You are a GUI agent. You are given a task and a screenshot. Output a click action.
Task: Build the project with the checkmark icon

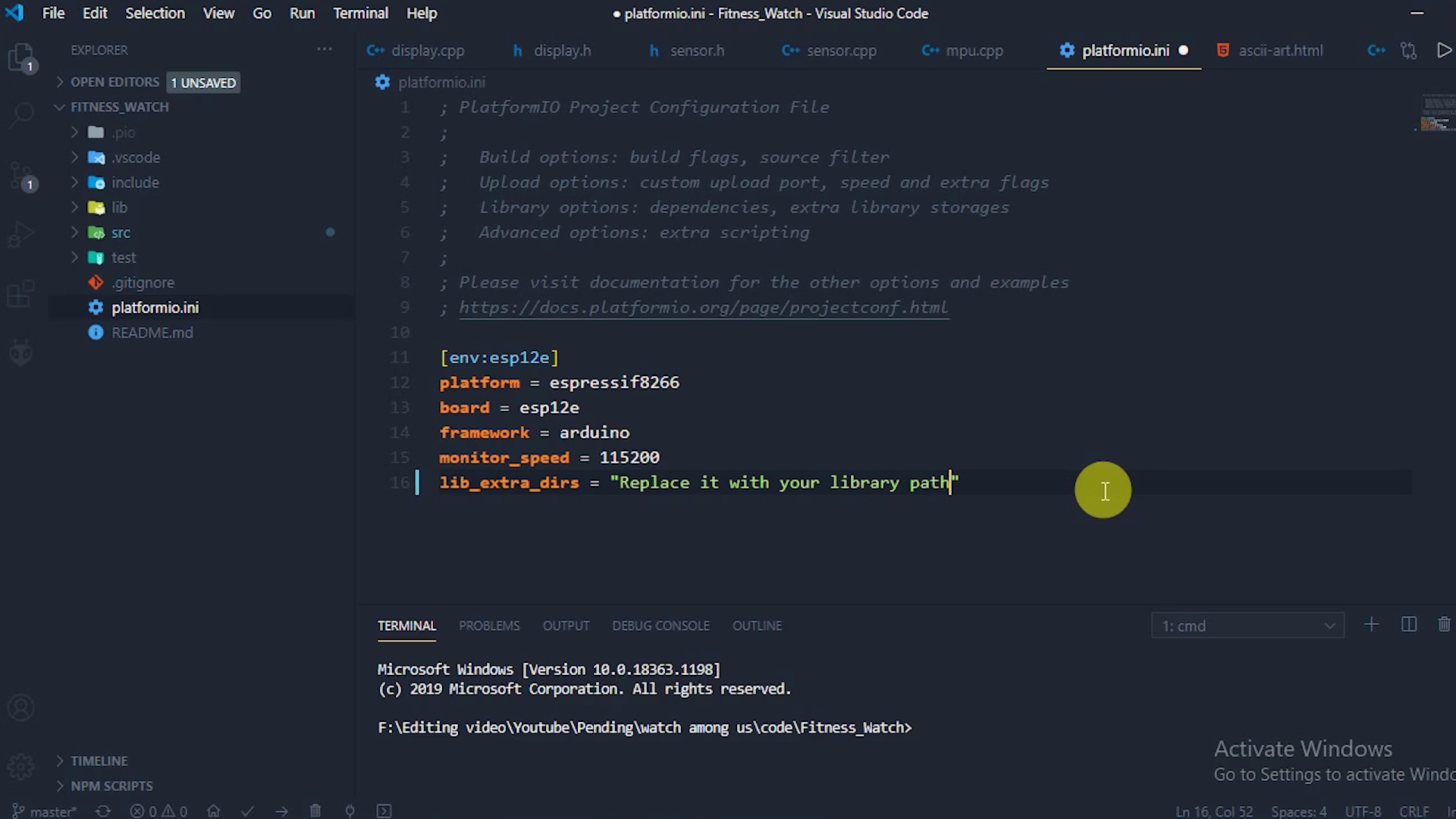point(247,811)
